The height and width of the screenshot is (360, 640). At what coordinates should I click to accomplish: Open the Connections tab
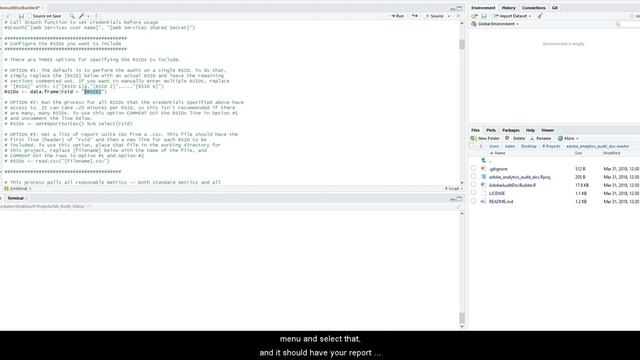tap(533, 8)
